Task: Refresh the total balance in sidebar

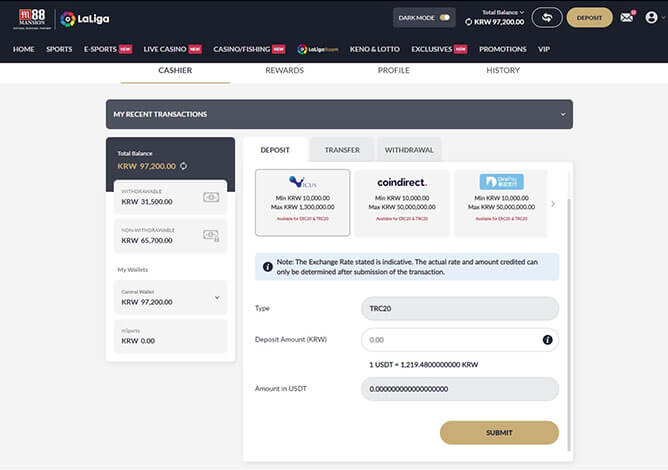Action: pyautogui.click(x=184, y=166)
